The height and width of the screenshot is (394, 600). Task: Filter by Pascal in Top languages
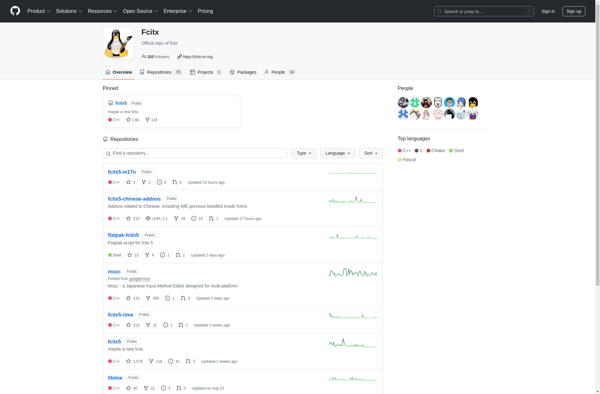coord(407,160)
